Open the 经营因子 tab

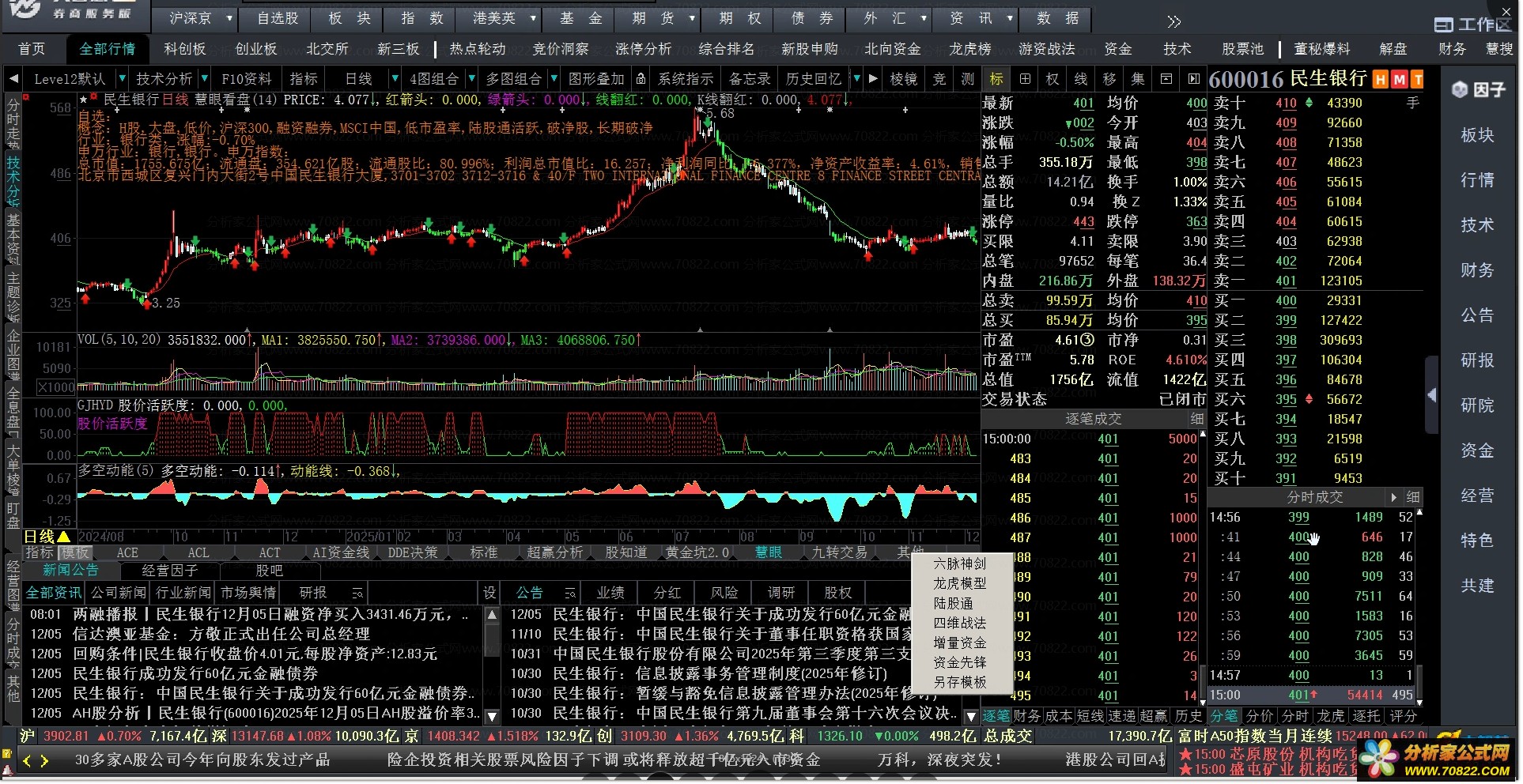170,570
